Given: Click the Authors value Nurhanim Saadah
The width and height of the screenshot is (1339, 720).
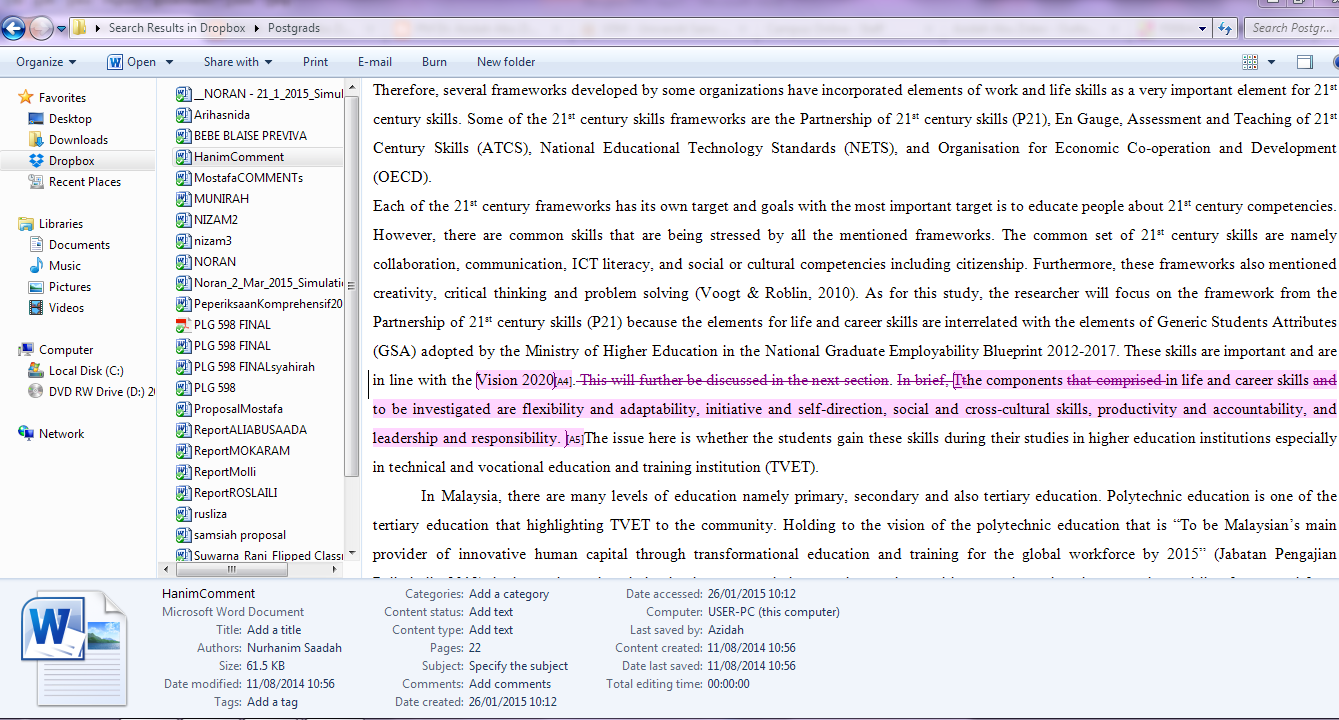Looking at the screenshot, I should click(294, 648).
